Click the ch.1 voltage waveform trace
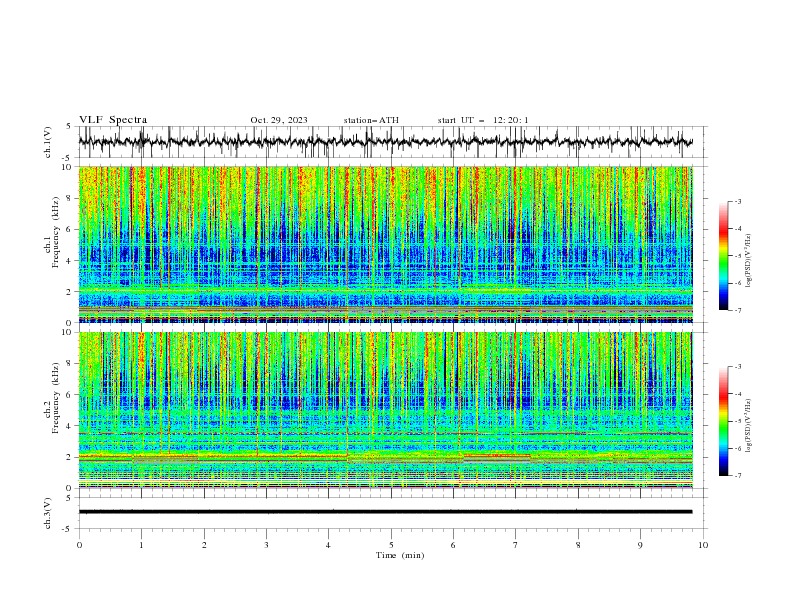 [x=385, y=142]
